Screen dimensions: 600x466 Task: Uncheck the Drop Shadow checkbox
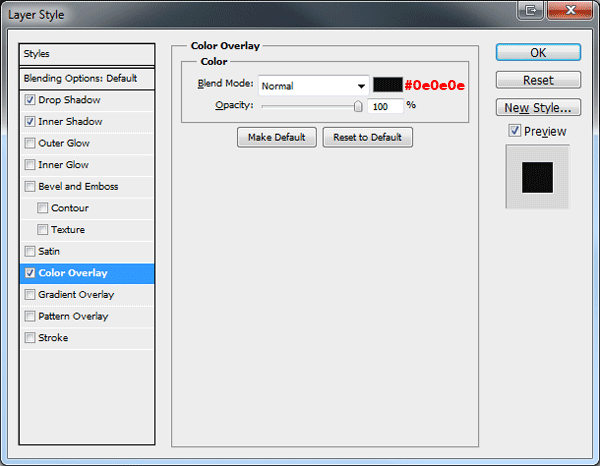point(30,100)
